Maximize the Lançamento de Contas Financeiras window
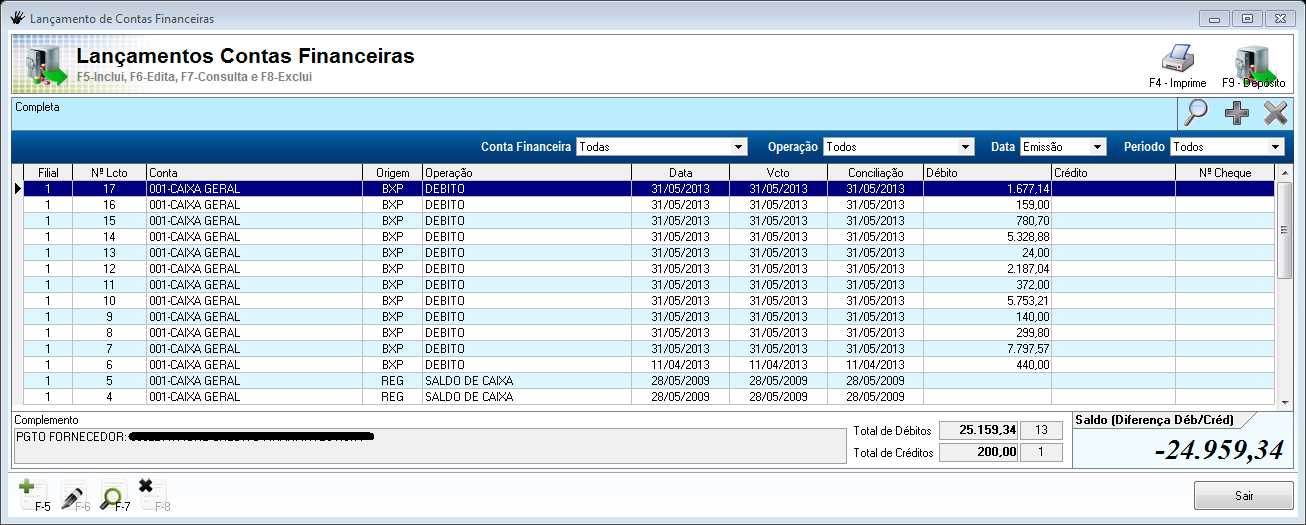The height and width of the screenshot is (525, 1306). click(x=1247, y=19)
